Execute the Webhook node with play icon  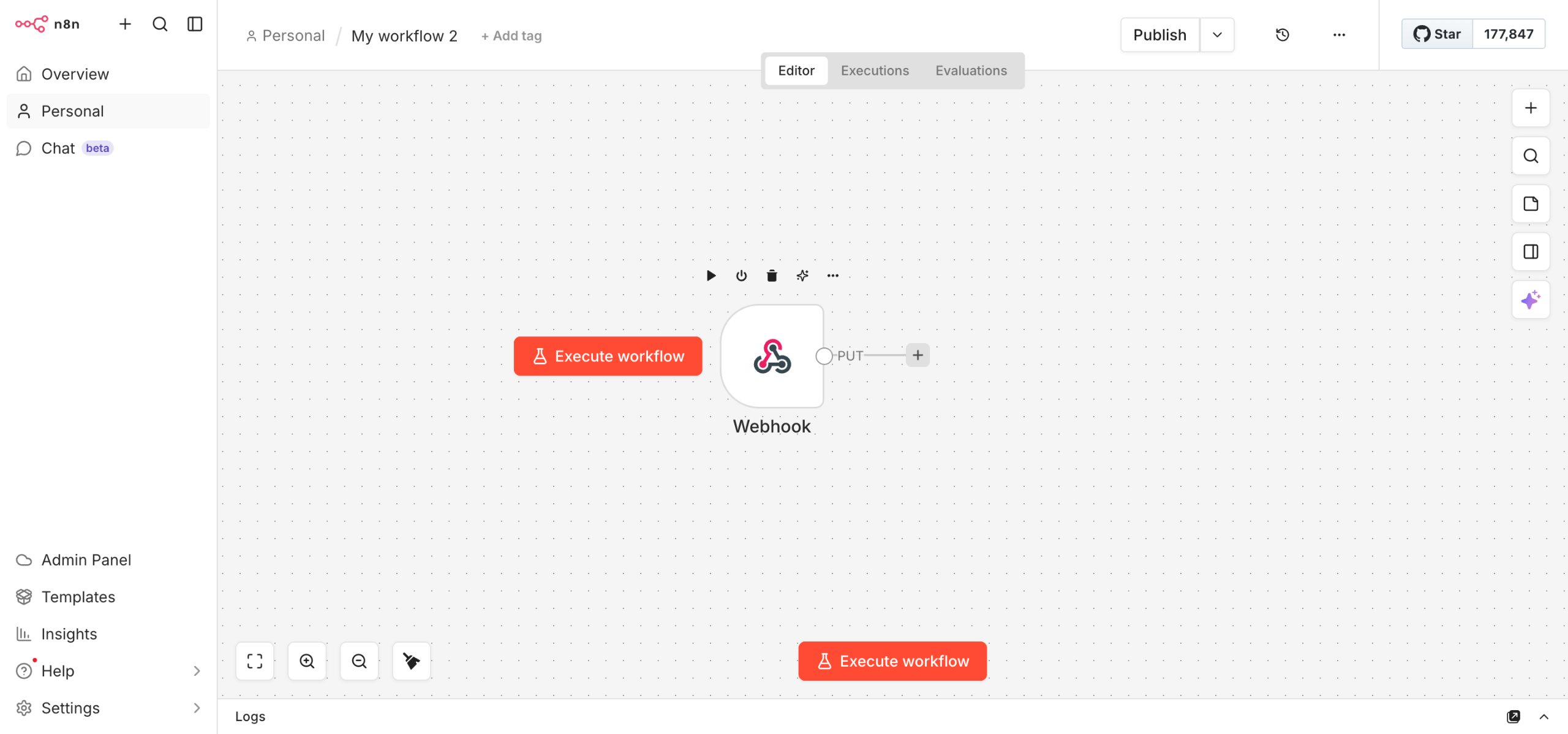[711, 276]
